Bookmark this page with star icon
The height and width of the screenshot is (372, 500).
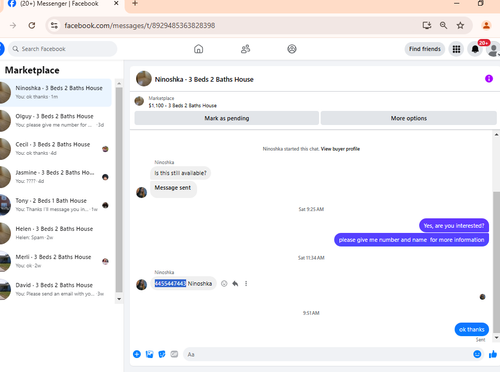[x=460, y=25]
